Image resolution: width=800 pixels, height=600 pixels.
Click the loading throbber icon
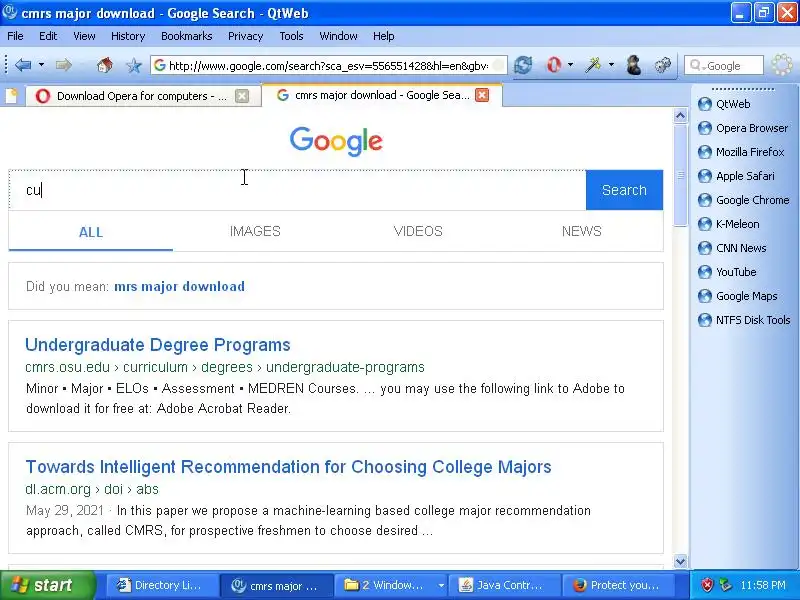pyautogui.click(x=781, y=65)
